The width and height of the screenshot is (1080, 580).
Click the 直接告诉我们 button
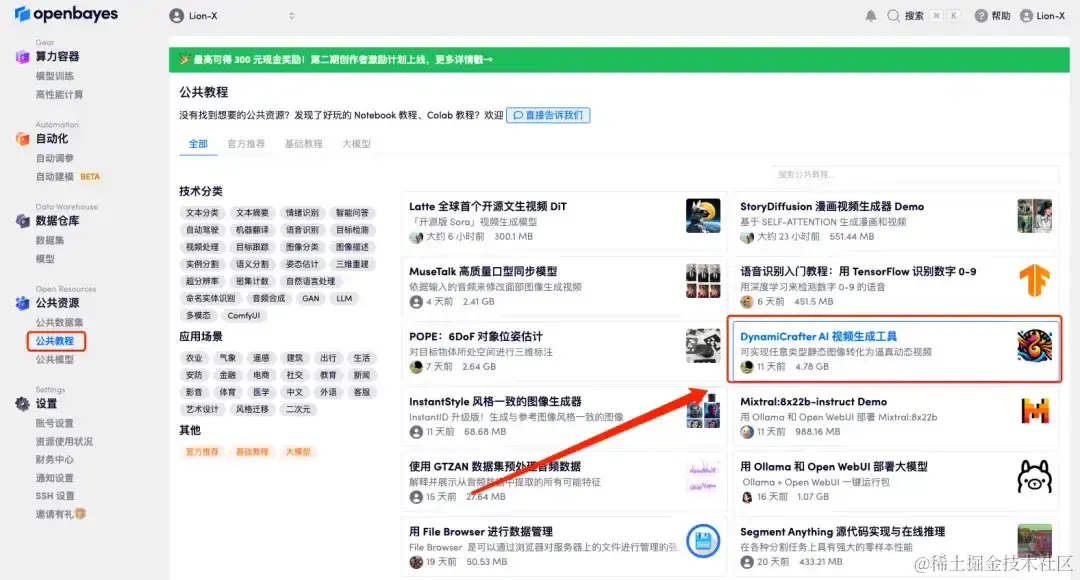point(548,115)
